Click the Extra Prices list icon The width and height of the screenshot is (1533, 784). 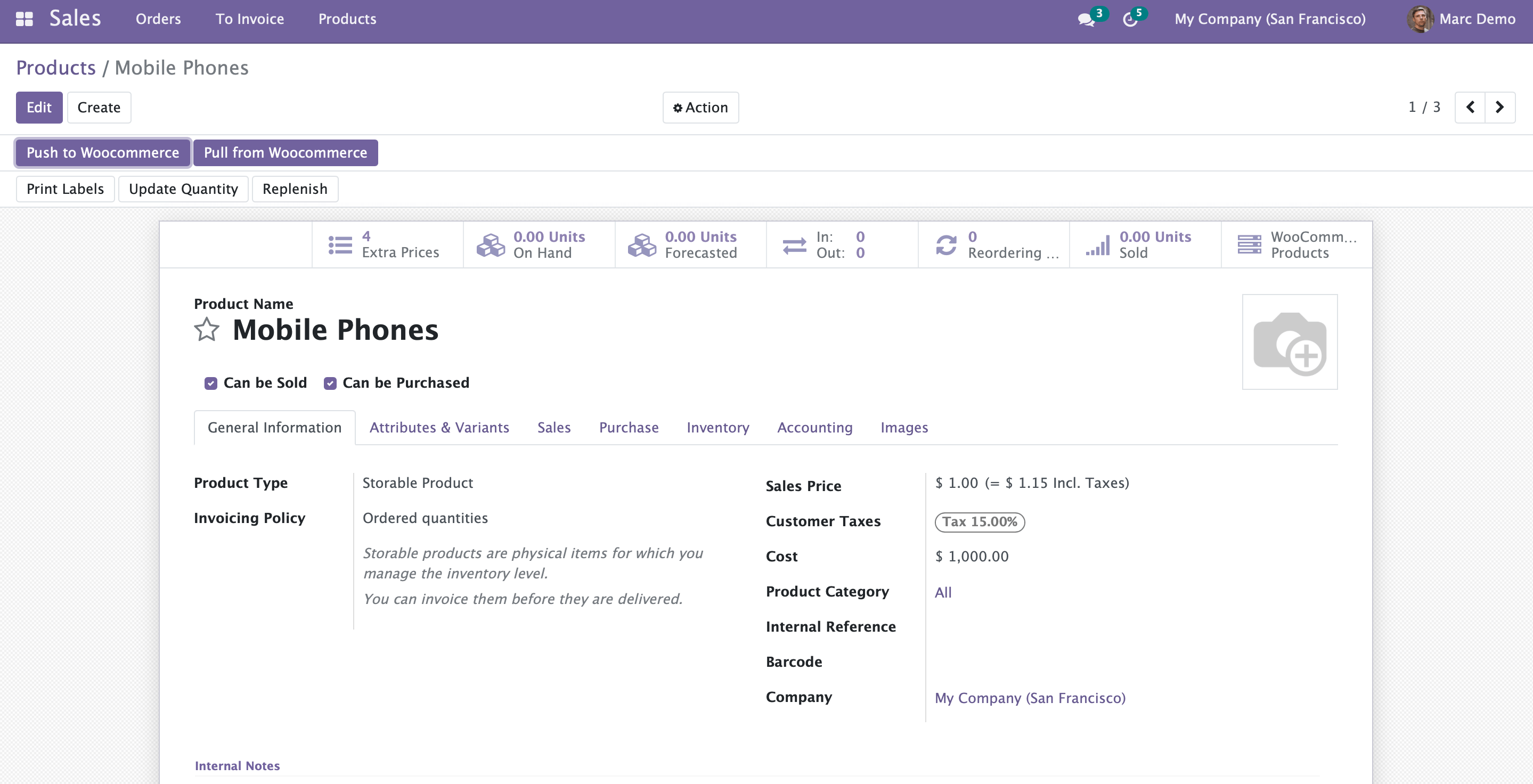coord(340,244)
